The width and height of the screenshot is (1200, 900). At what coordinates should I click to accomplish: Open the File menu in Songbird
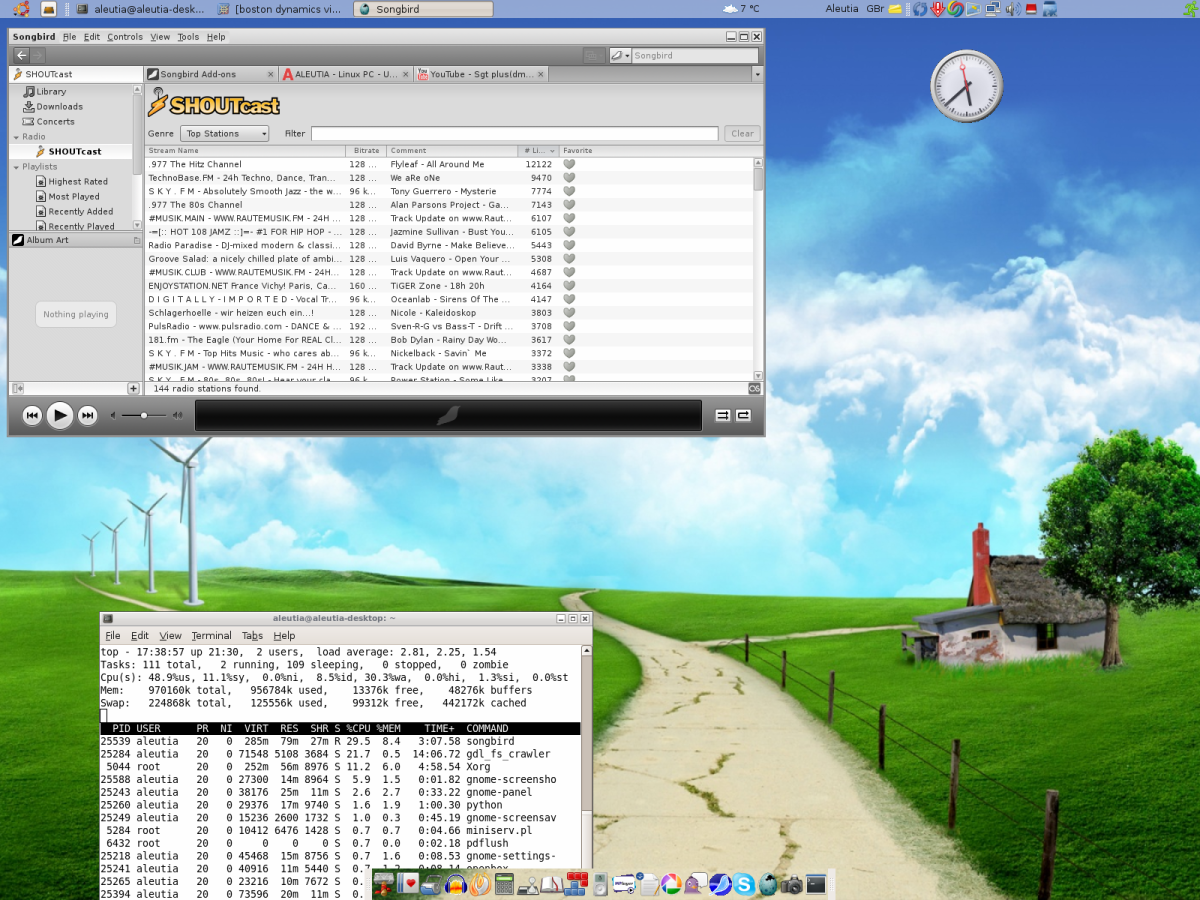(69, 37)
